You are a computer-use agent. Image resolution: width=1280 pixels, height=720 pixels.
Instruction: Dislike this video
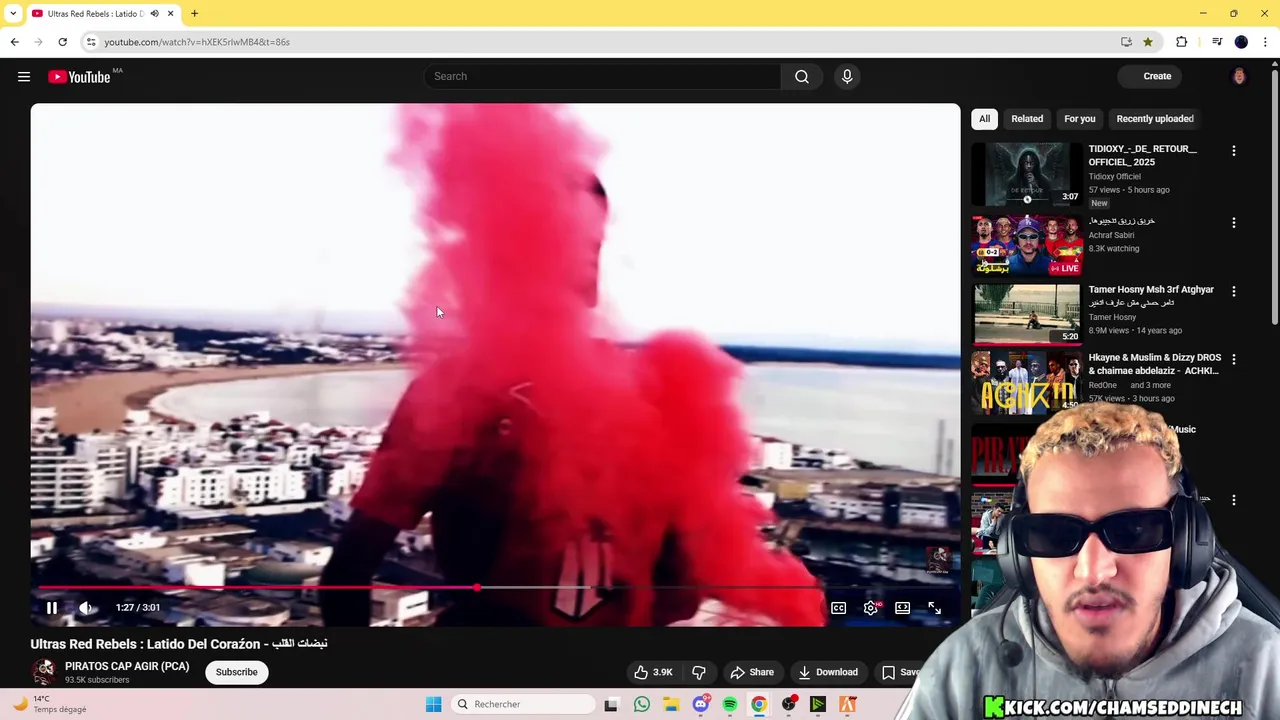[x=699, y=672]
